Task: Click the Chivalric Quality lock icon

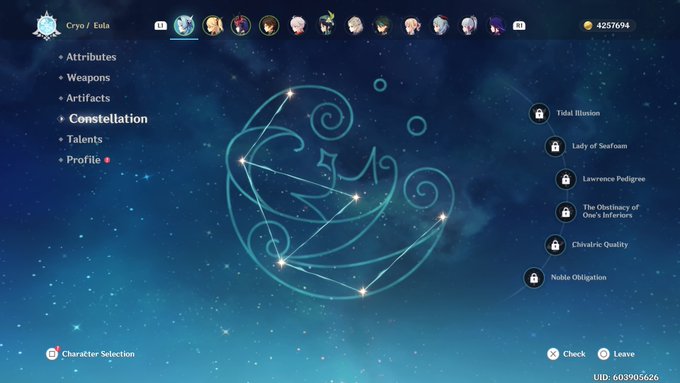Action: coord(555,245)
